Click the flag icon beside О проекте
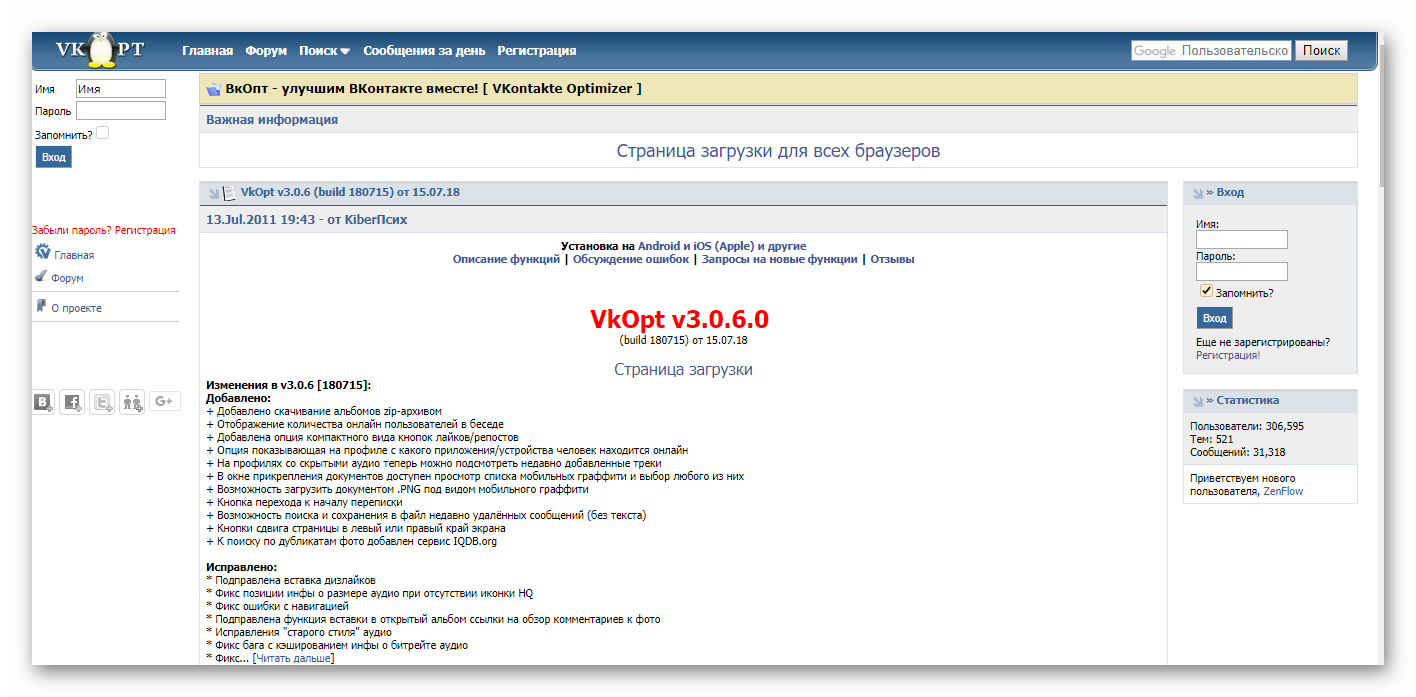 pos(41,306)
